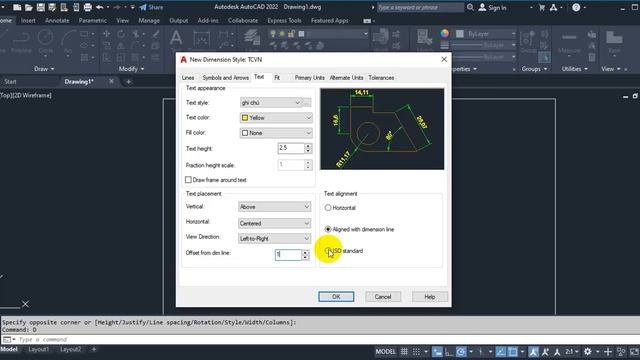This screenshot has width=640, height=360.
Task: Click the Save disk icon
Action: [x=40, y=7]
